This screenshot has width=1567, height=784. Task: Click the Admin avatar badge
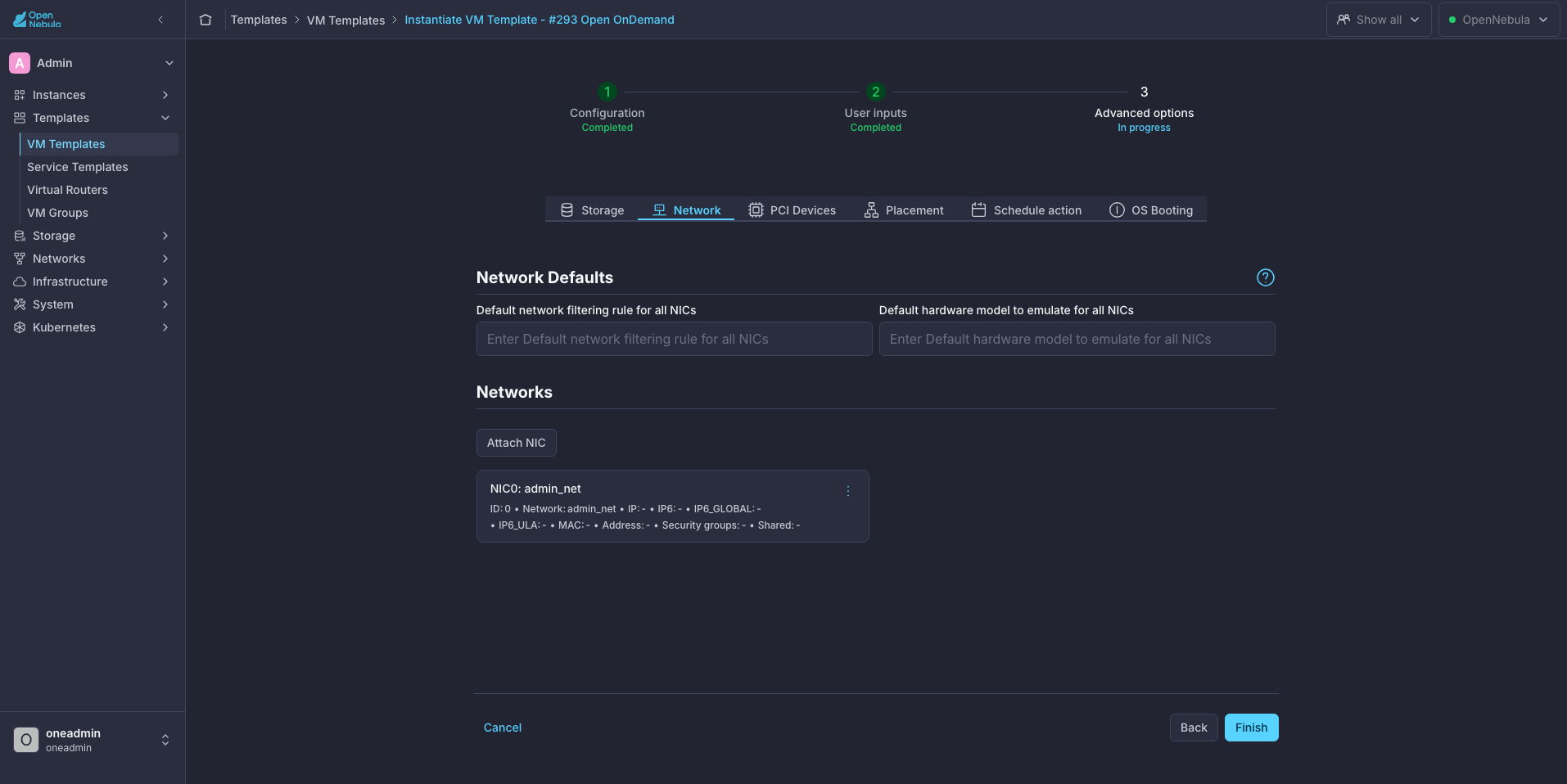click(x=20, y=63)
